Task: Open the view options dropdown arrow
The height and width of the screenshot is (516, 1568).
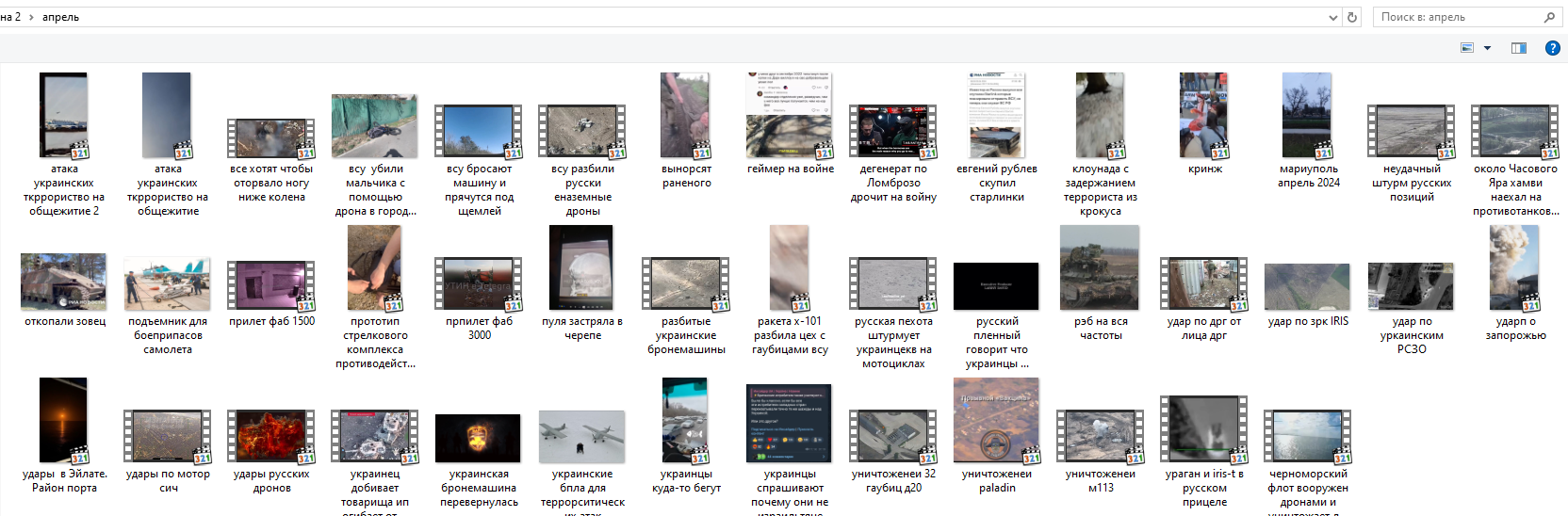Action: click(1488, 48)
